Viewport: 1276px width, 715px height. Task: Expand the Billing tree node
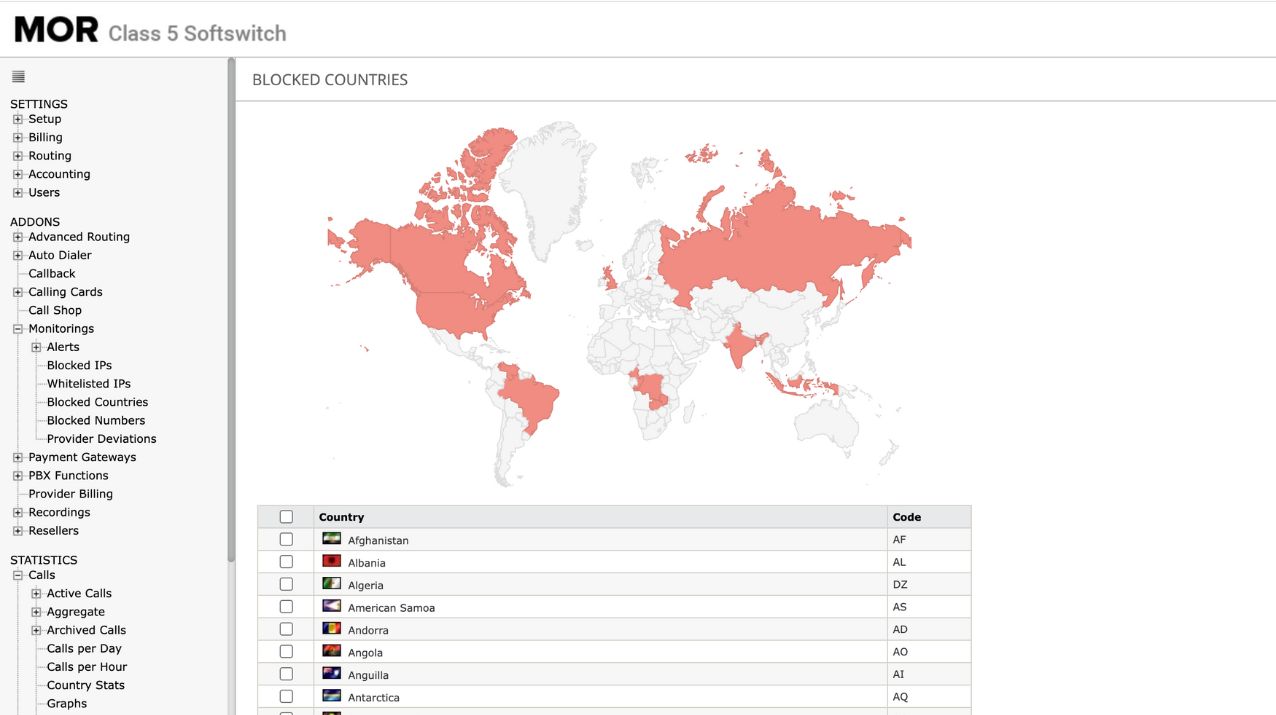18,138
